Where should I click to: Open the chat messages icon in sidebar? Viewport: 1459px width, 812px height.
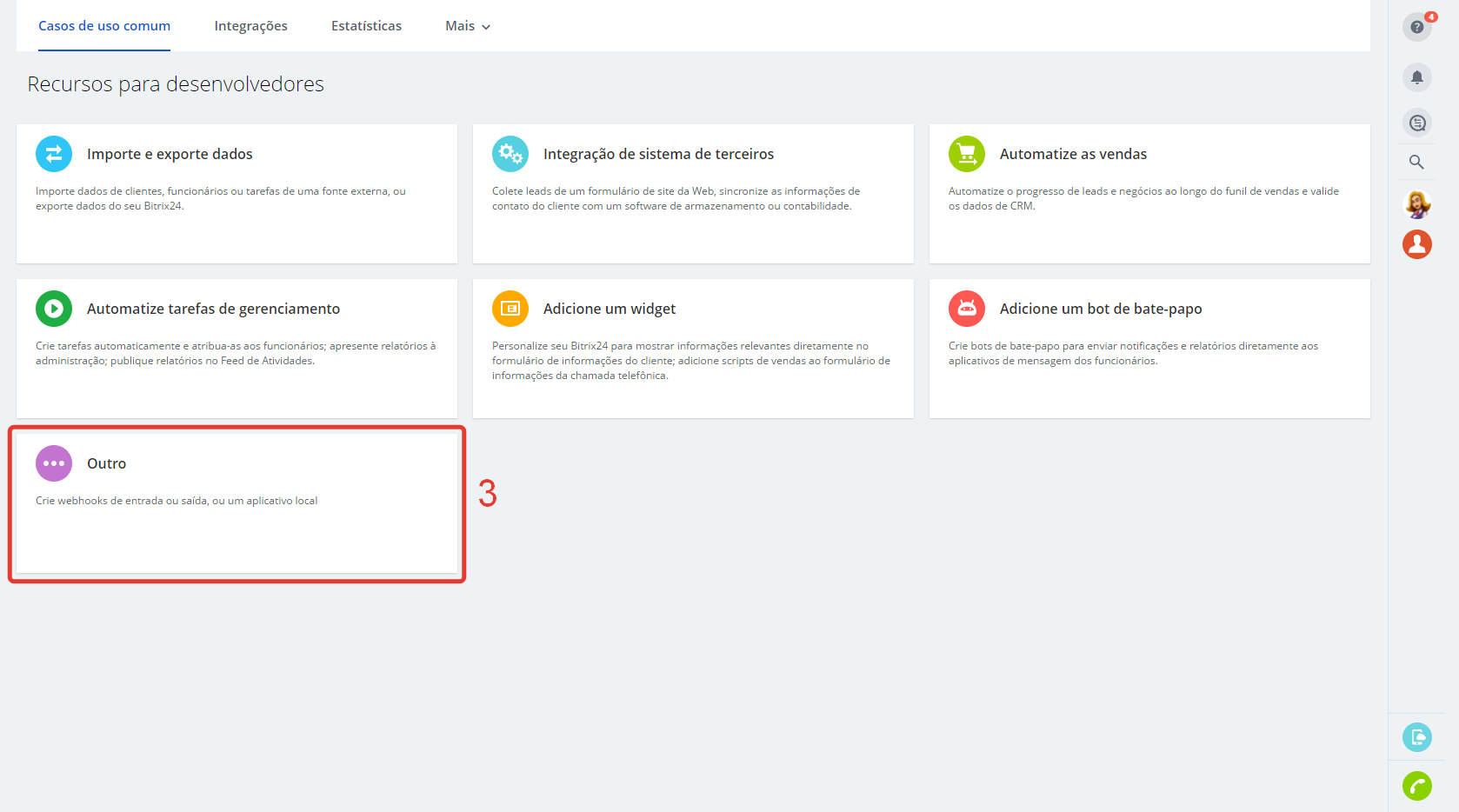click(1417, 123)
